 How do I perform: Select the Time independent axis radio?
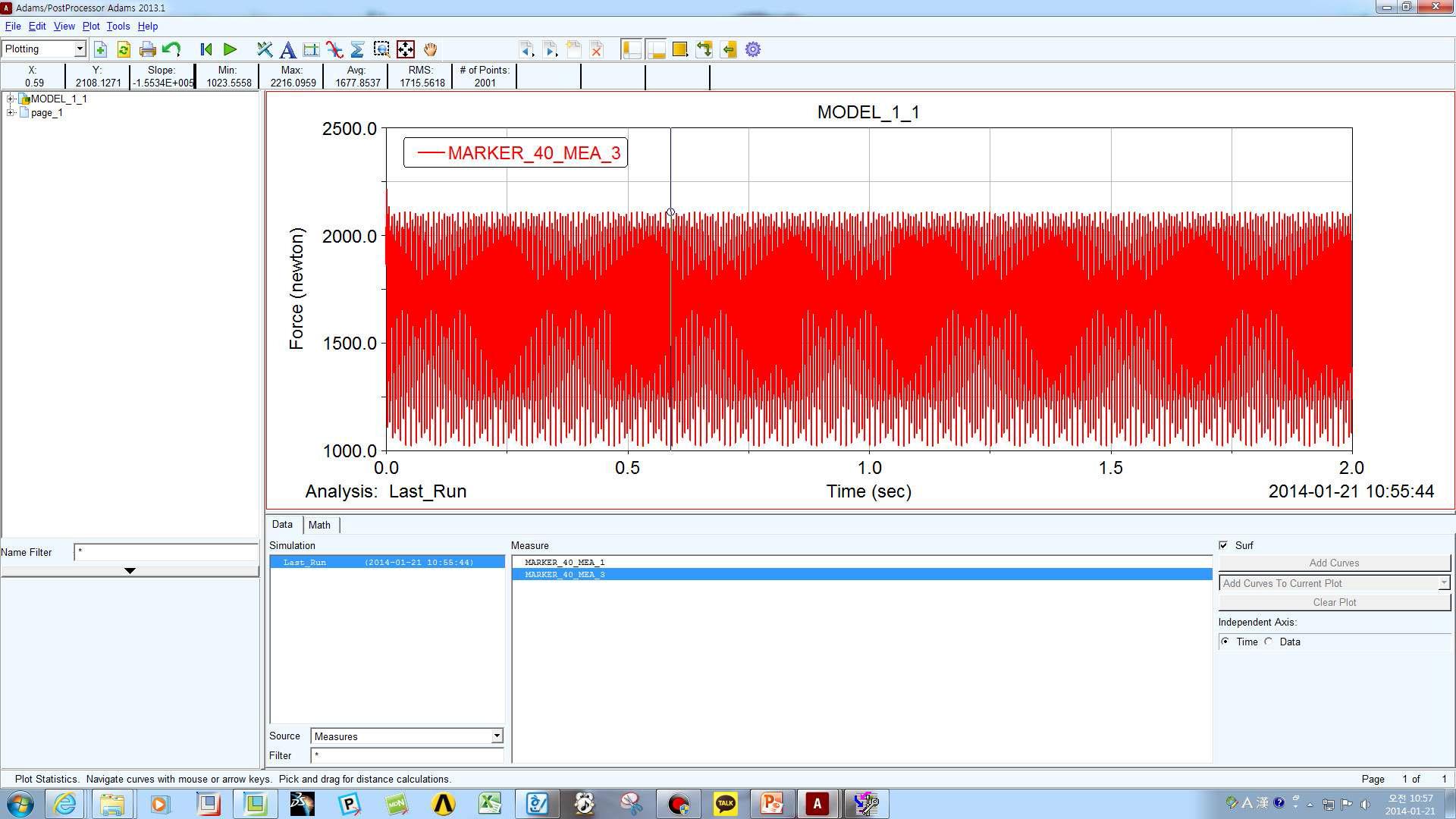[x=1225, y=642]
